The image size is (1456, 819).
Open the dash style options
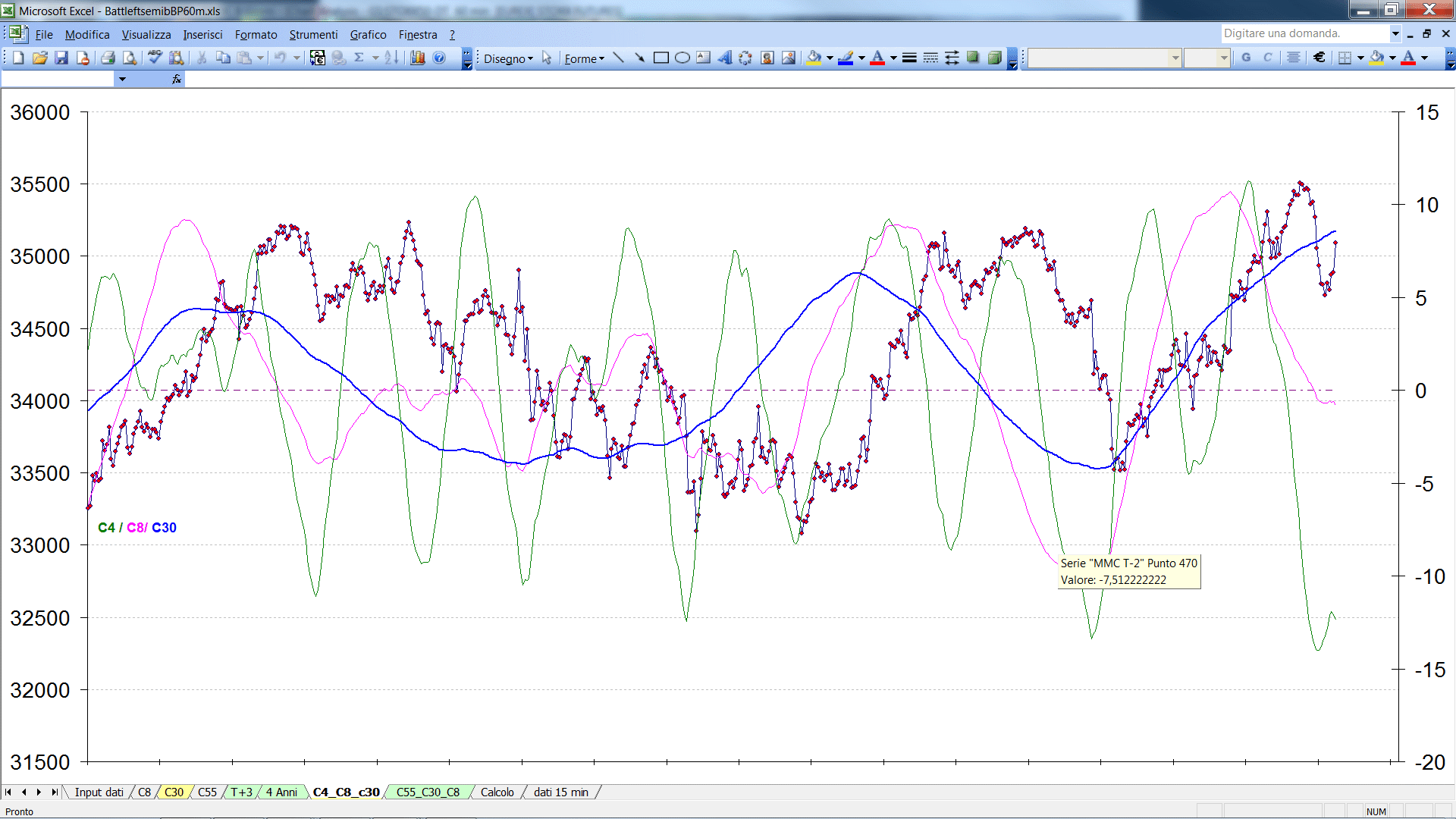click(930, 58)
